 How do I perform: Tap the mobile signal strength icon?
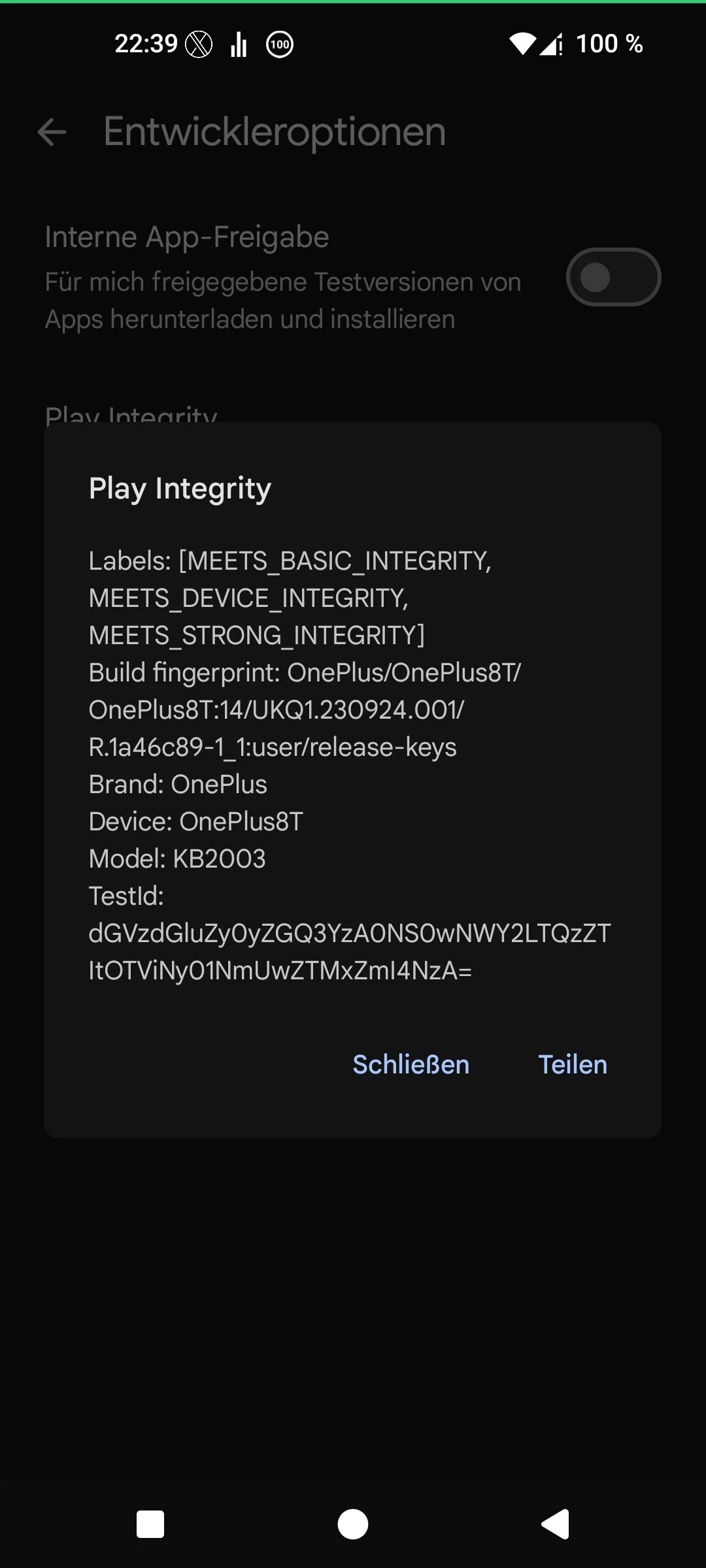click(551, 44)
